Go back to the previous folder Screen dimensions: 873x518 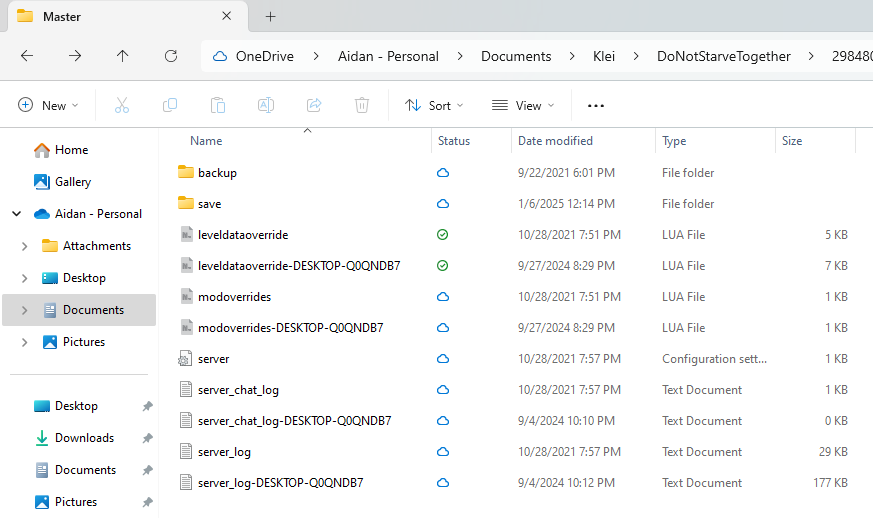pyautogui.click(x=27, y=56)
